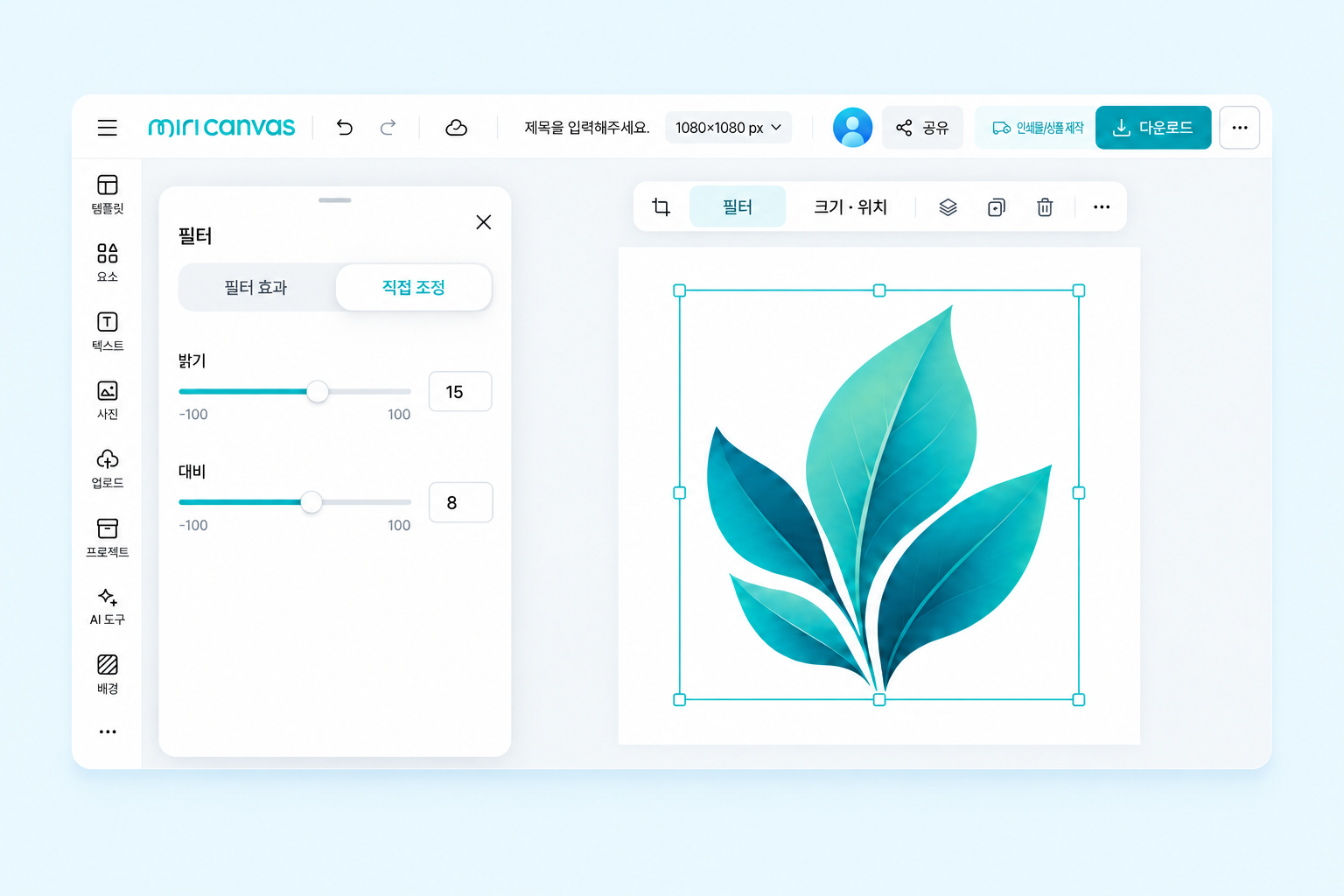The image size is (1344, 896).
Task: Open the 요소 elements sidebar panel
Action: (107, 262)
